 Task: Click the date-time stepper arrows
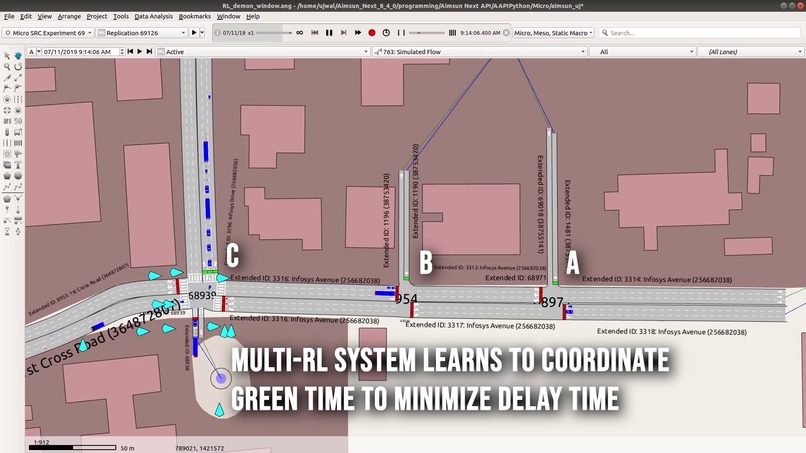coord(122,51)
